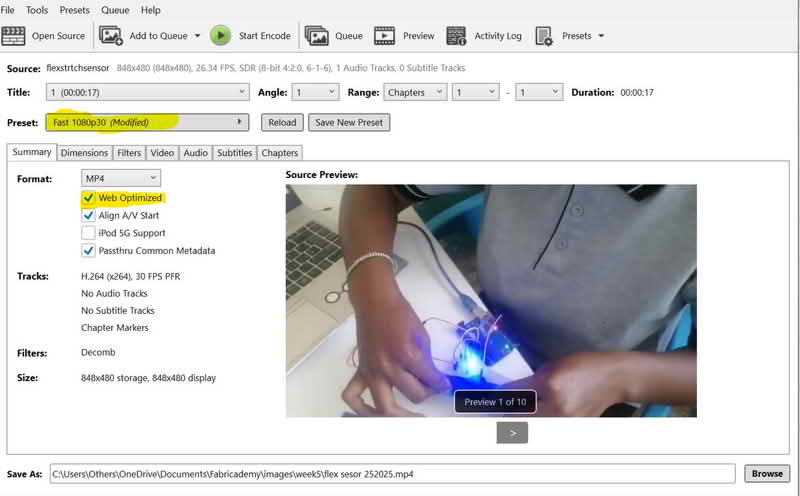800x496 pixels.
Task: Click the Open Source film icon
Action: click(14, 36)
